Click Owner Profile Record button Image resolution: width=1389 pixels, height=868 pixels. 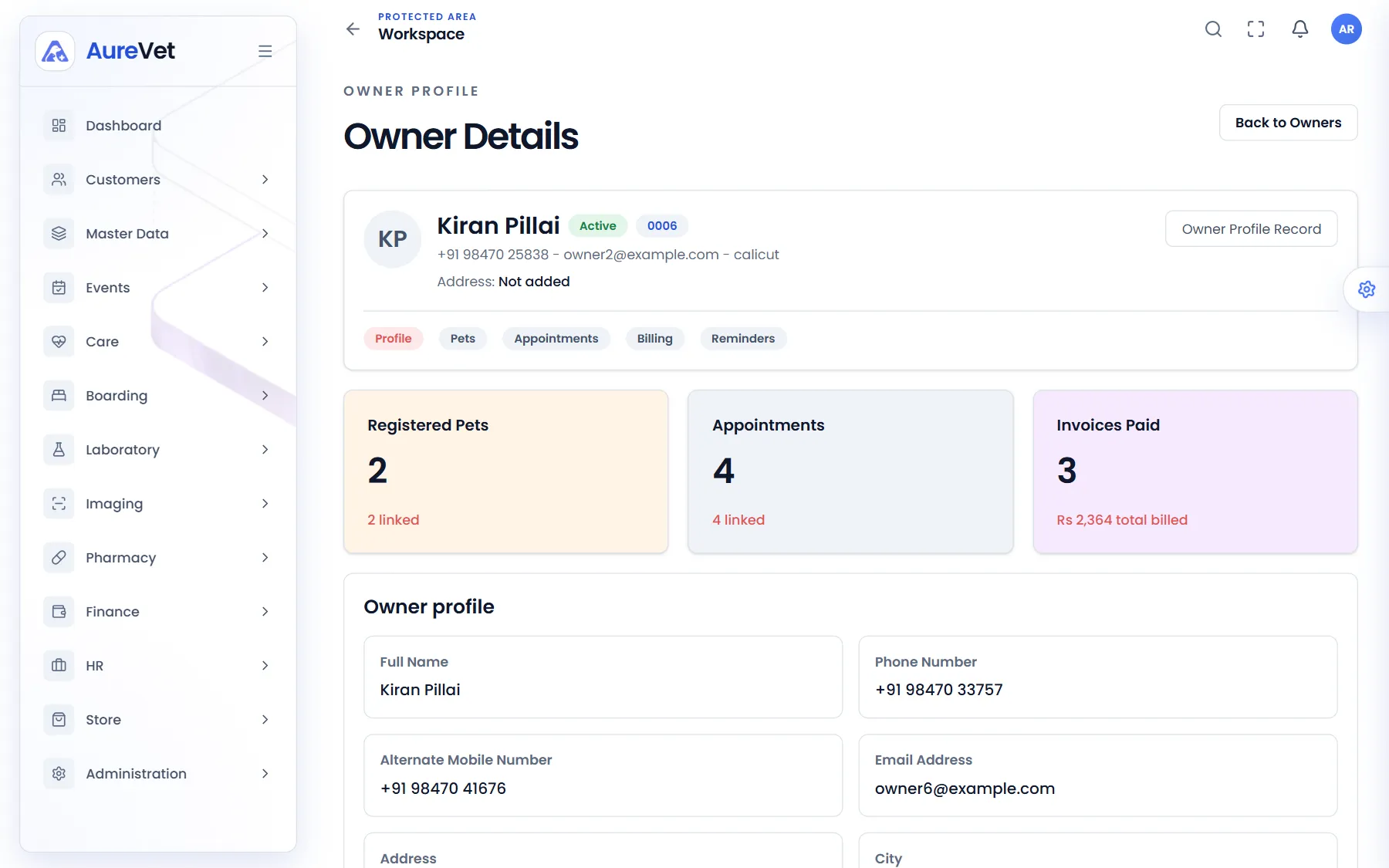coord(1252,228)
